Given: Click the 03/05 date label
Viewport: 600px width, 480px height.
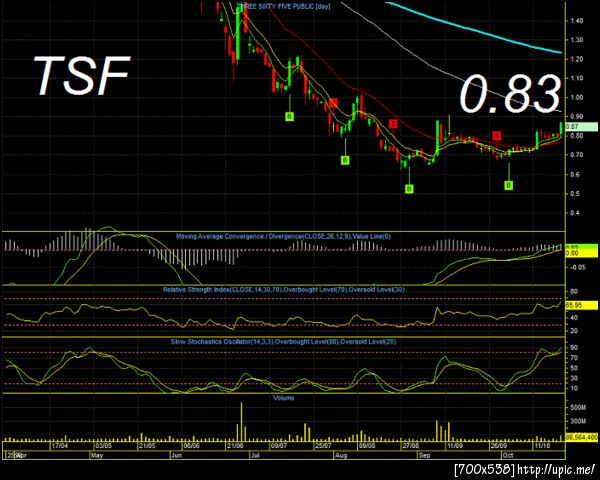Looking at the screenshot, I should click(x=104, y=446).
